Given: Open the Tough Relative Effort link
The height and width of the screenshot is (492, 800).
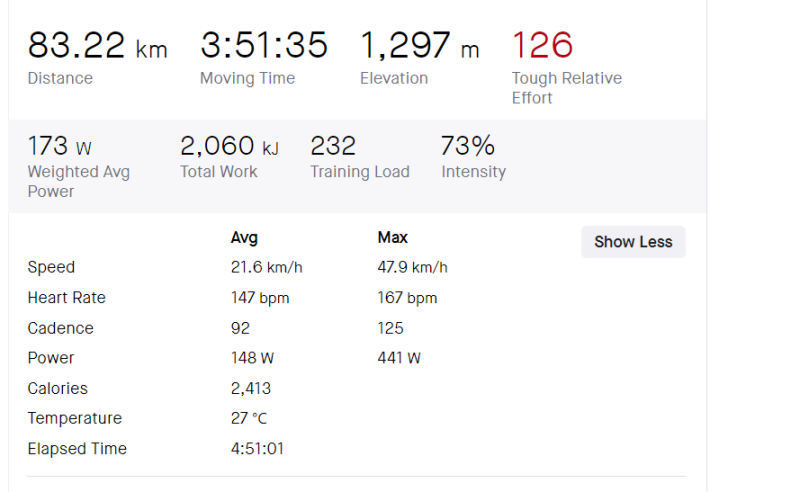Looking at the screenshot, I should (566, 88).
